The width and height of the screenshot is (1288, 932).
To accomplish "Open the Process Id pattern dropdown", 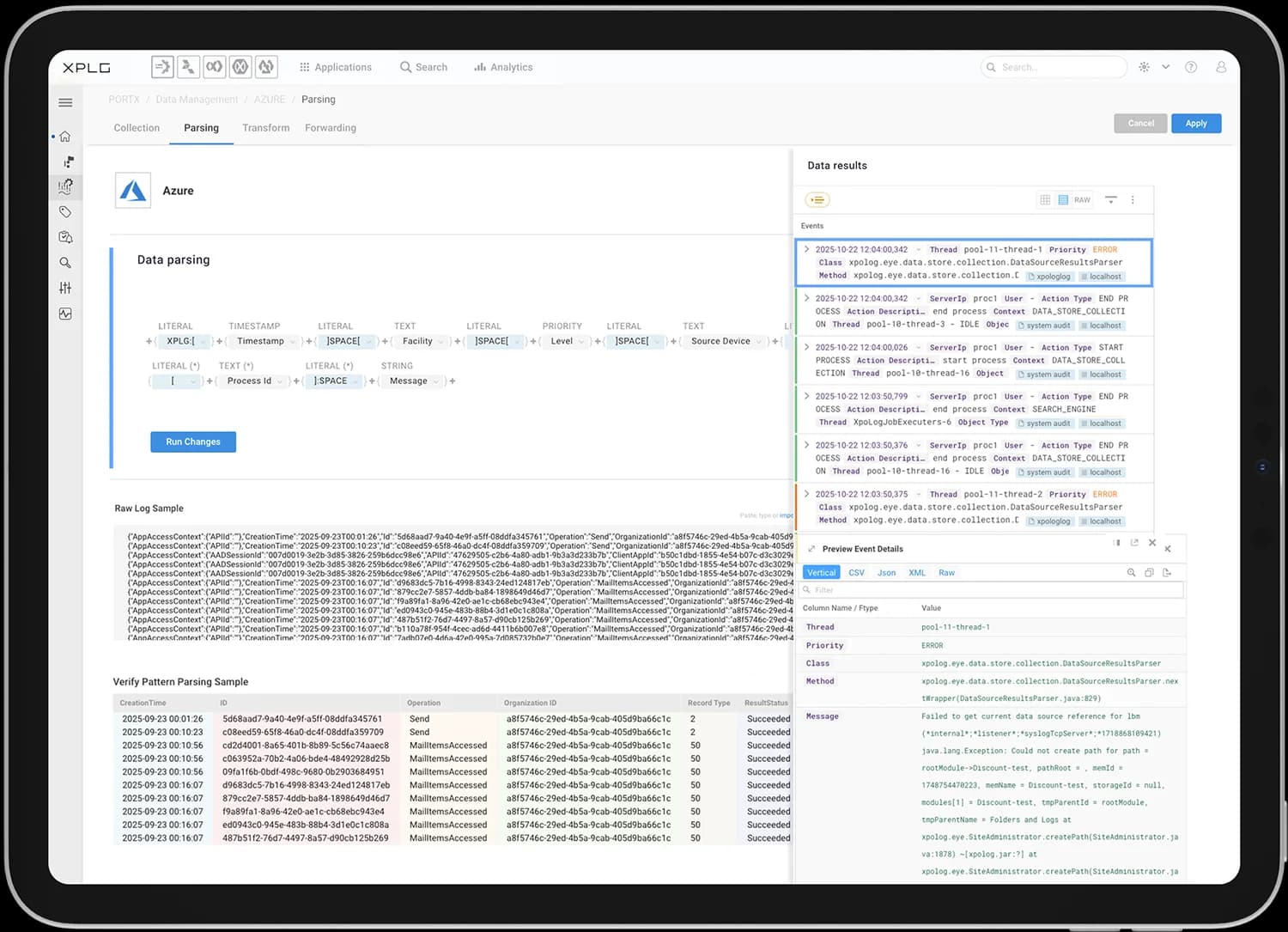I will tap(252, 381).
